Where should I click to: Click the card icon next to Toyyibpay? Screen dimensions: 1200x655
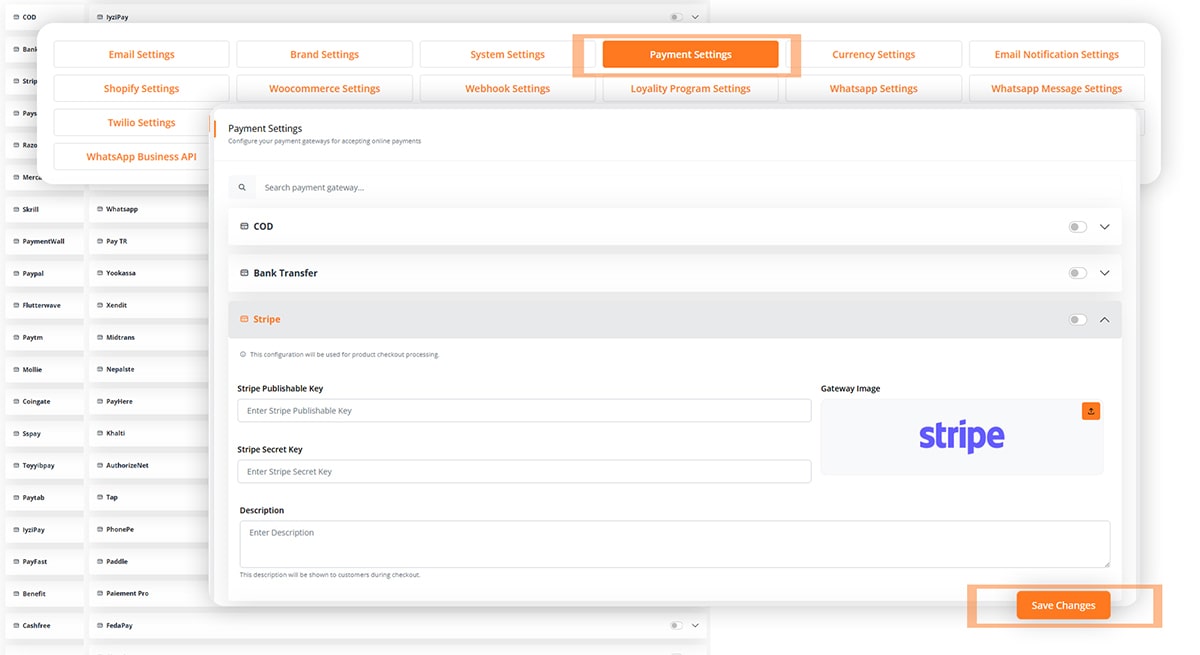16,465
